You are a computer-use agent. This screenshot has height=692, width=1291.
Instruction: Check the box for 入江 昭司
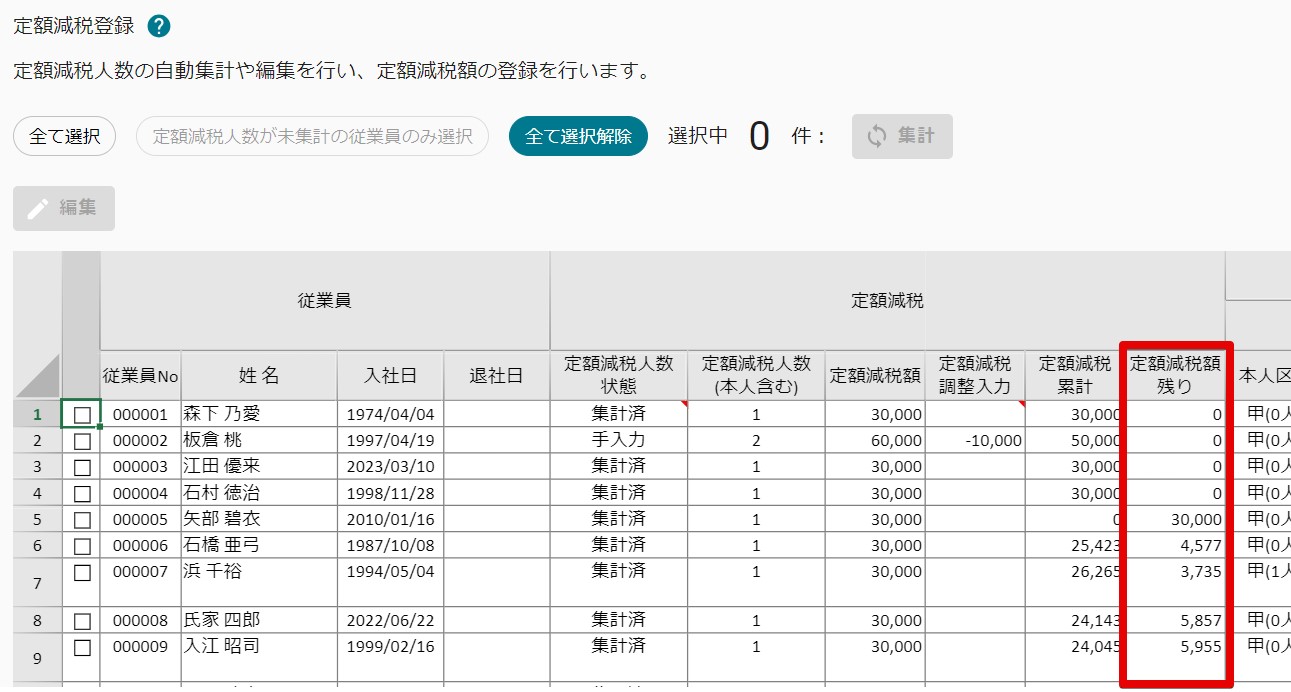(82, 647)
